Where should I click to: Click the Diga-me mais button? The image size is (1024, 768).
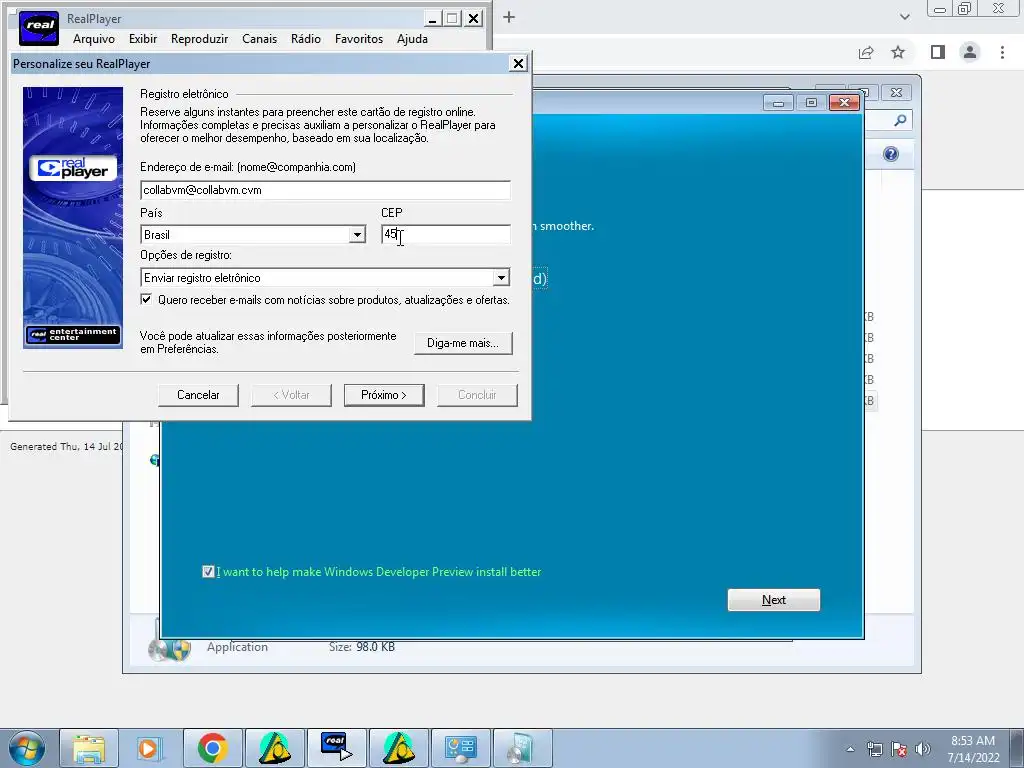tap(463, 343)
